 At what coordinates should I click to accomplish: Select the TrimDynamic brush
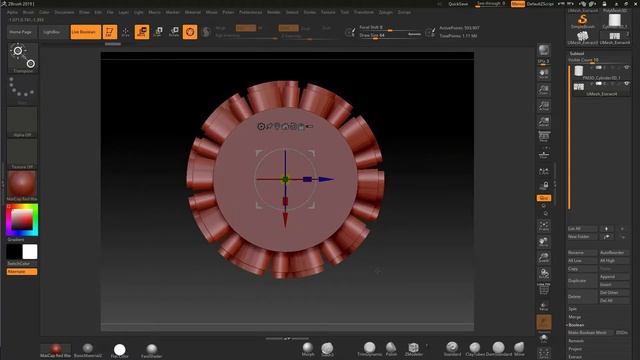pos(369,349)
